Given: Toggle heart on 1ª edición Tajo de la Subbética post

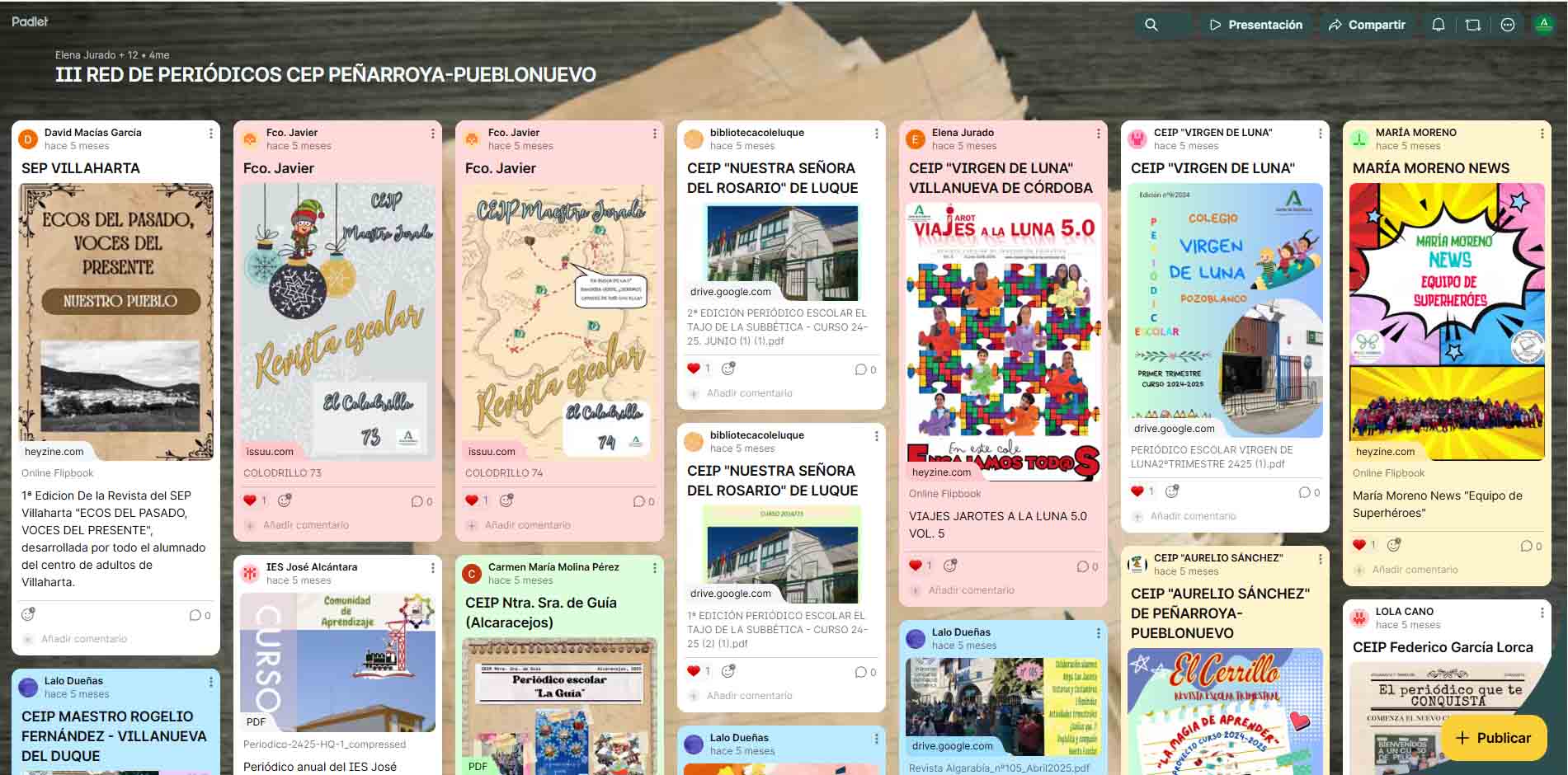Looking at the screenshot, I should pos(694,671).
